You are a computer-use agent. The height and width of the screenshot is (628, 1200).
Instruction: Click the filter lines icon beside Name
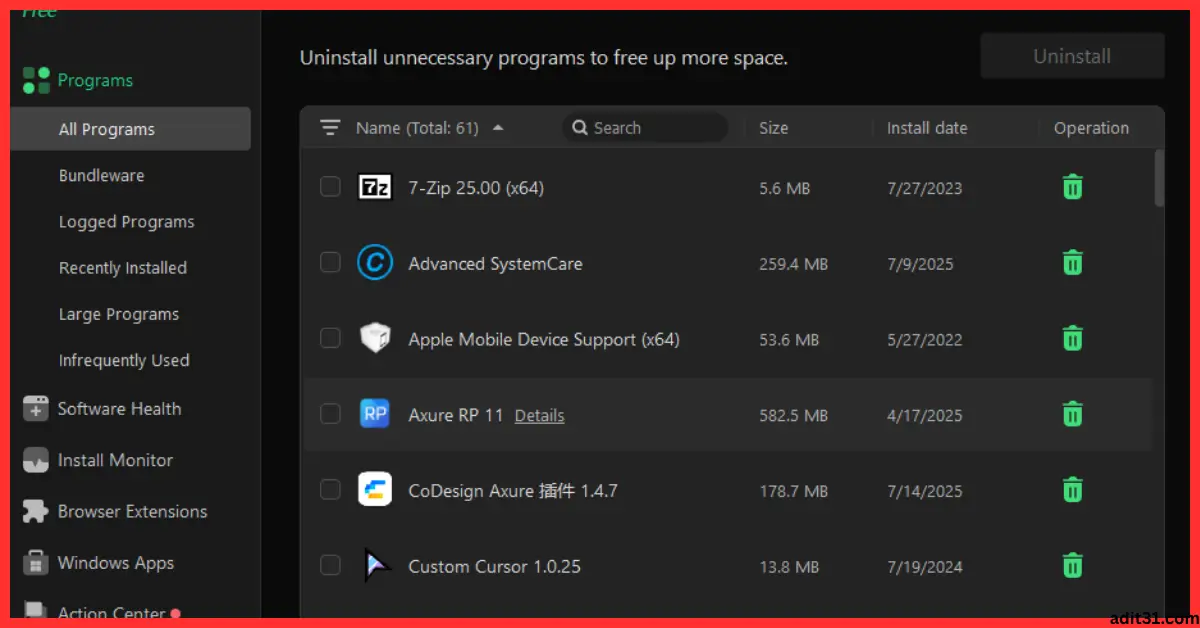tap(330, 128)
